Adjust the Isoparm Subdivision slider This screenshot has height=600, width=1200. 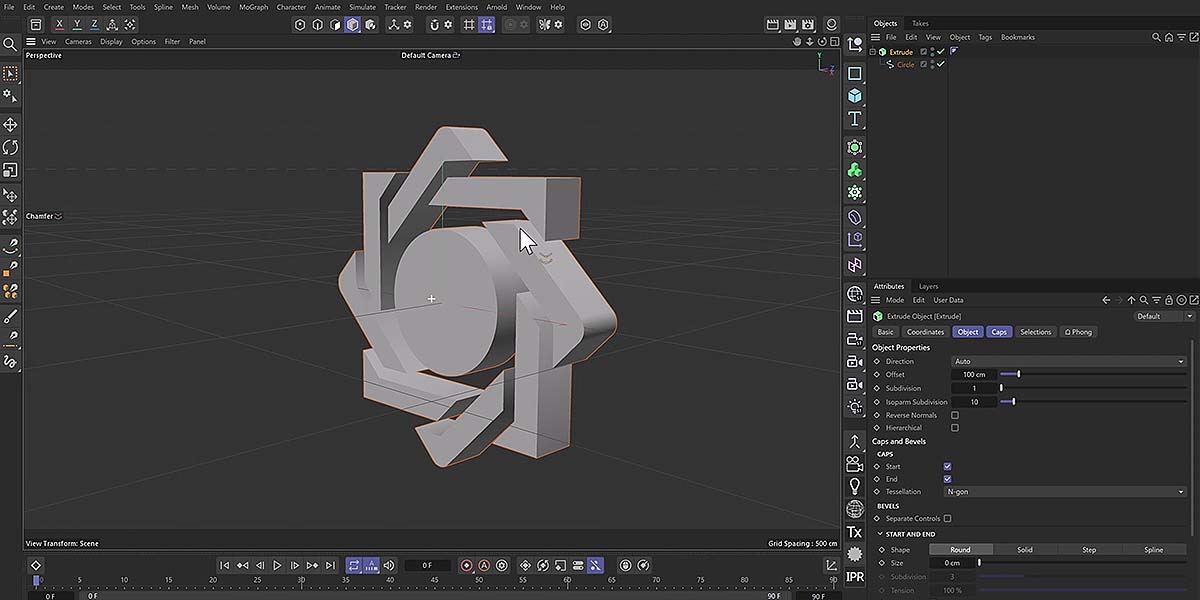coord(1093,402)
